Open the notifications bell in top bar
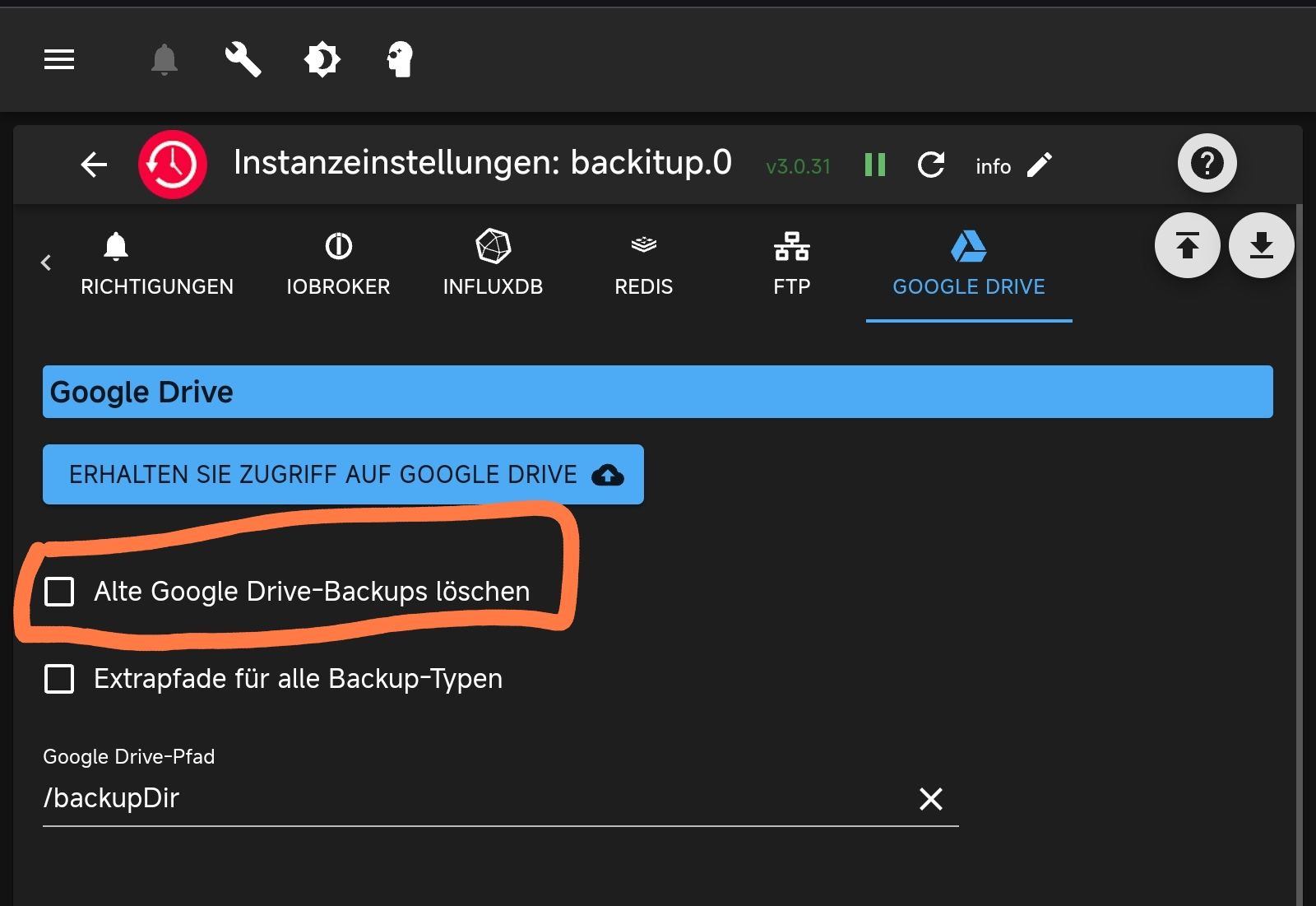Viewport: 1316px width, 906px height. point(164,59)
